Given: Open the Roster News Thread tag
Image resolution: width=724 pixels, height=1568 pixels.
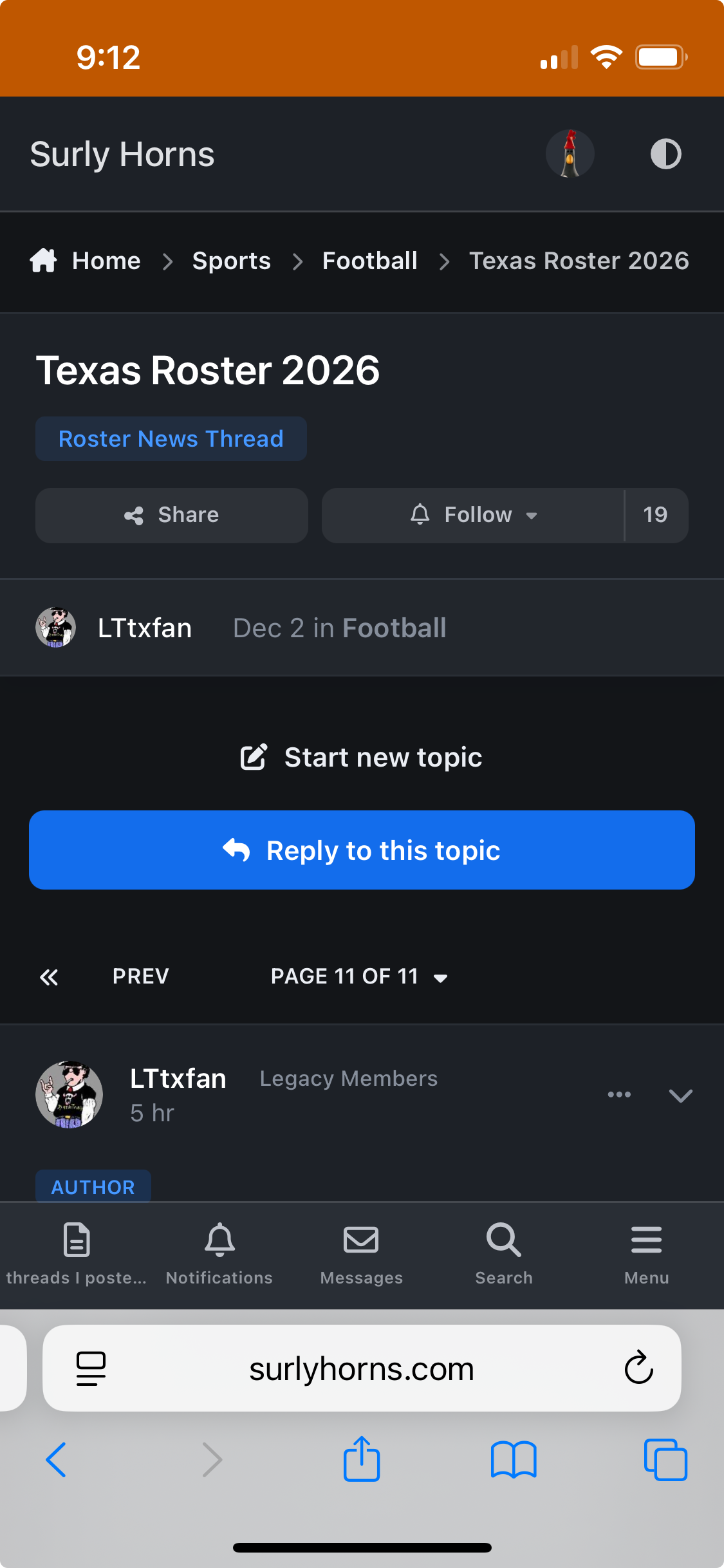Looking at the screenshot, I should point(171,439).
